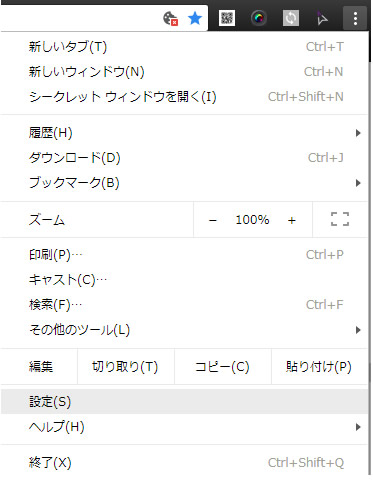Viewport: 373px width, 481px height.
Task: Close the three-dot Chrome menu button
Action: click(x=355, y=18)
